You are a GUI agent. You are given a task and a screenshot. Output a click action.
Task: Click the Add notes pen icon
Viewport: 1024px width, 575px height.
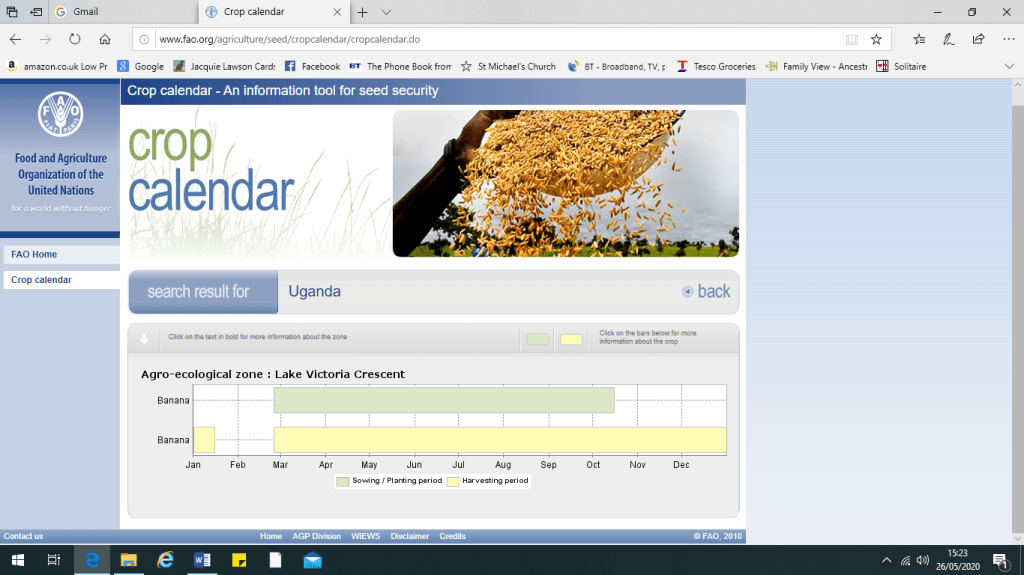948,39
